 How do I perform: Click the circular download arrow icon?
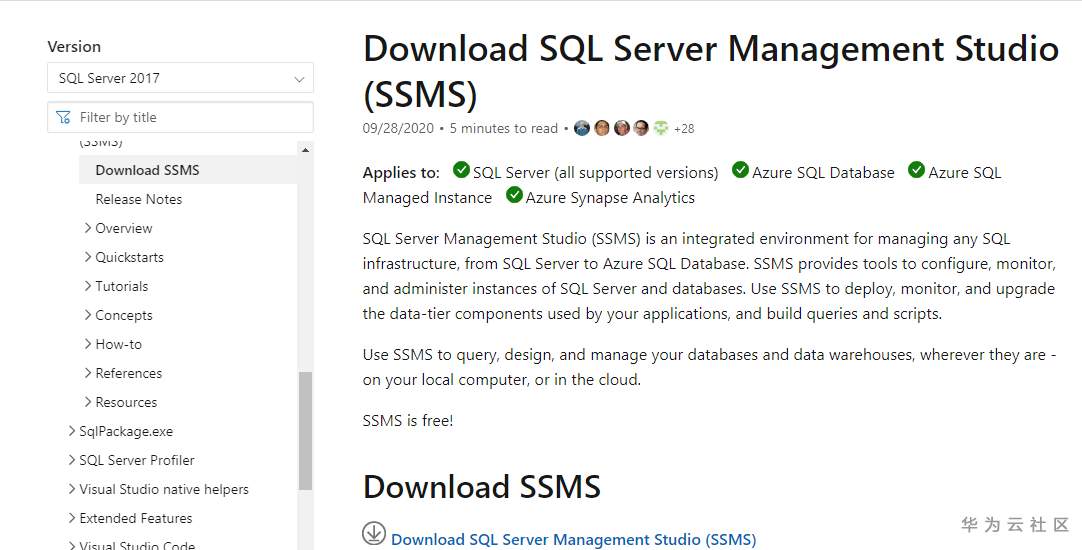click(x=374, y=534)
